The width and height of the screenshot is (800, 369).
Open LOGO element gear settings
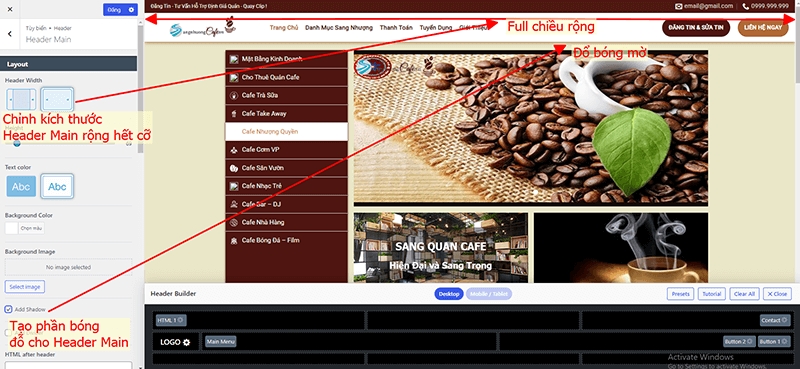pos(187,342)
